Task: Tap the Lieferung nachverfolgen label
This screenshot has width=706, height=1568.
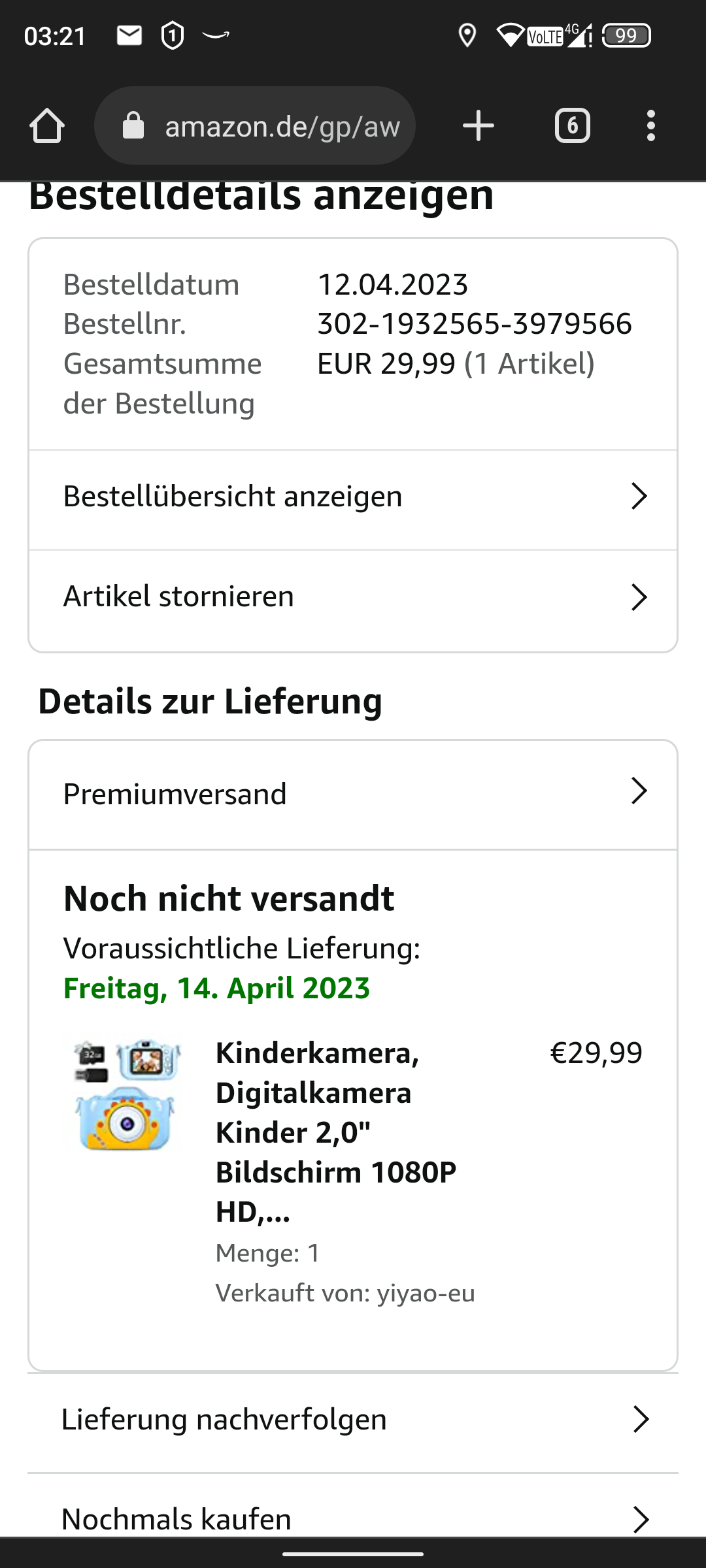Action: 224,1420
